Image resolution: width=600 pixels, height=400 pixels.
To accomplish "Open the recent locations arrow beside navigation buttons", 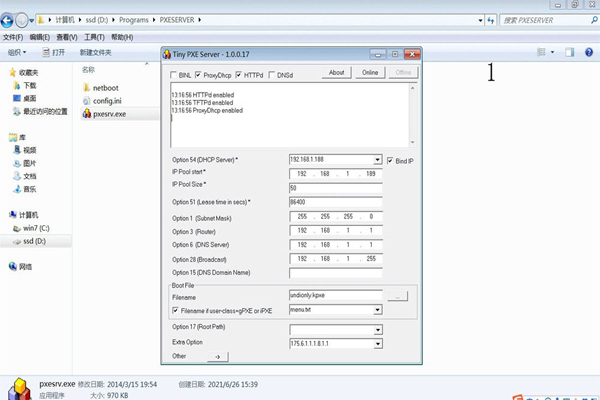I will tap(31, 20).
